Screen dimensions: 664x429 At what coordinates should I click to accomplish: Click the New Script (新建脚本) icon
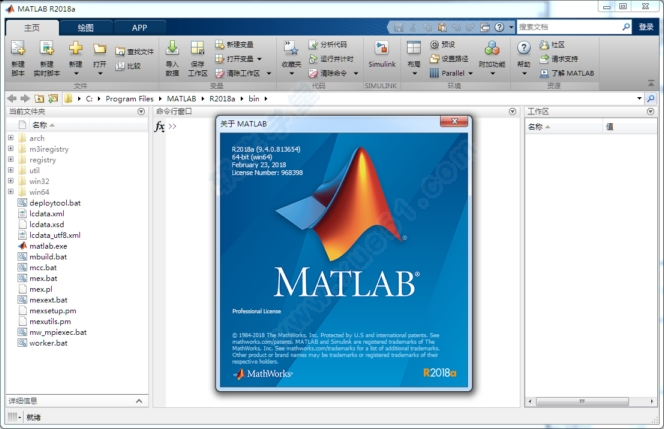coord(18,49)
